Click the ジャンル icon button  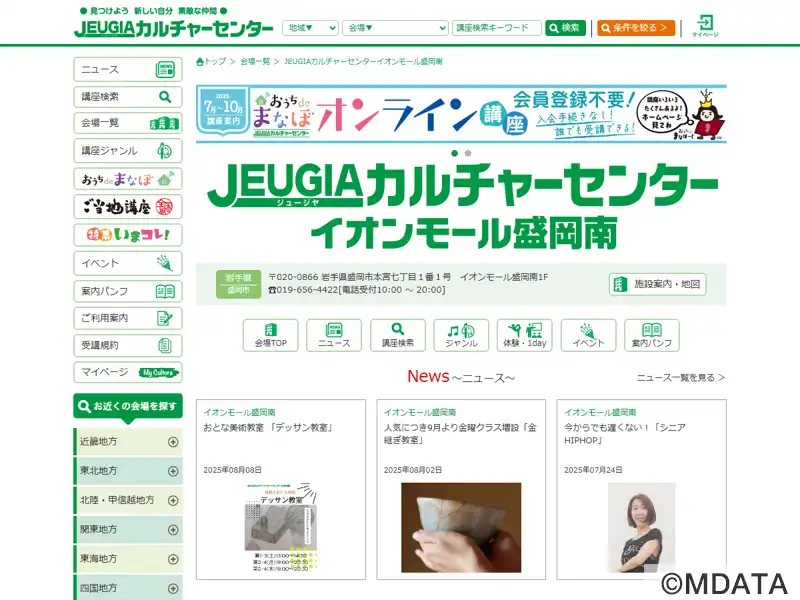point(461,335)
